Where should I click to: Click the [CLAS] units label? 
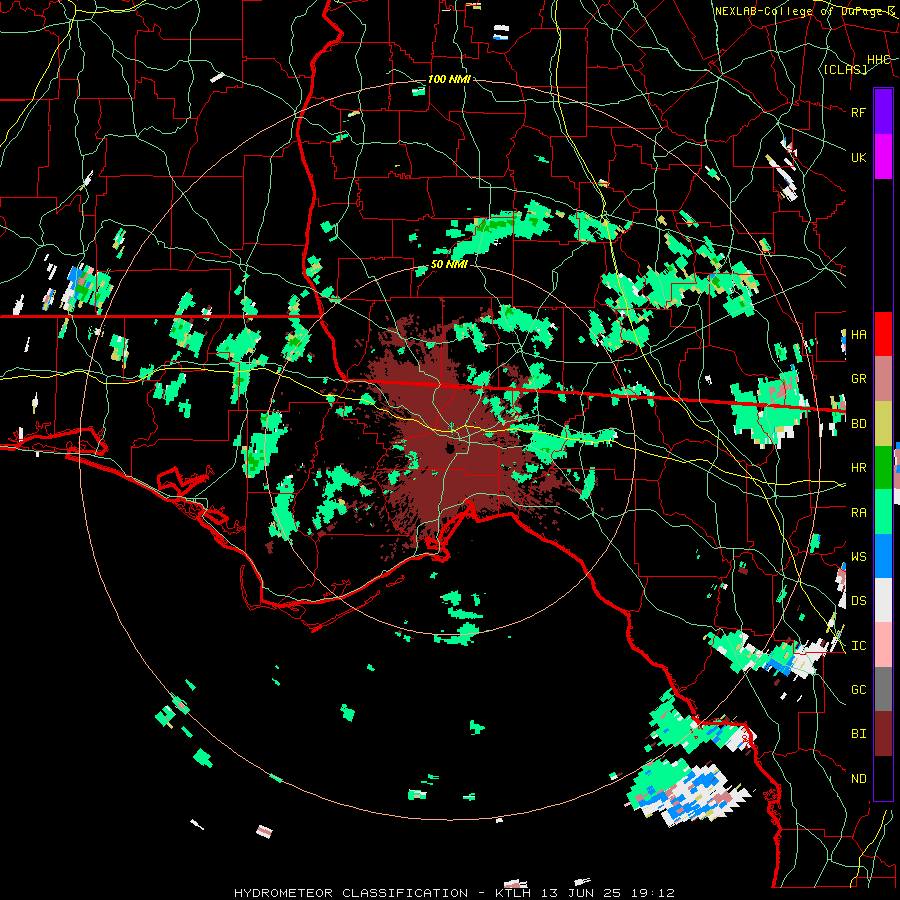pyautogui.click(x=845, y=69)
